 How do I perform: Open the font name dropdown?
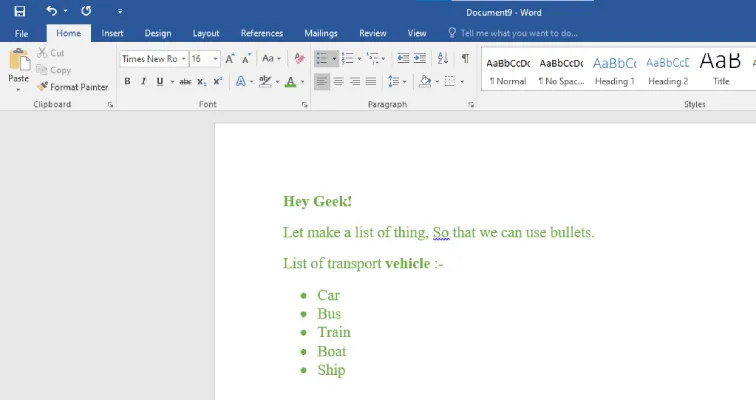[184, 59]
